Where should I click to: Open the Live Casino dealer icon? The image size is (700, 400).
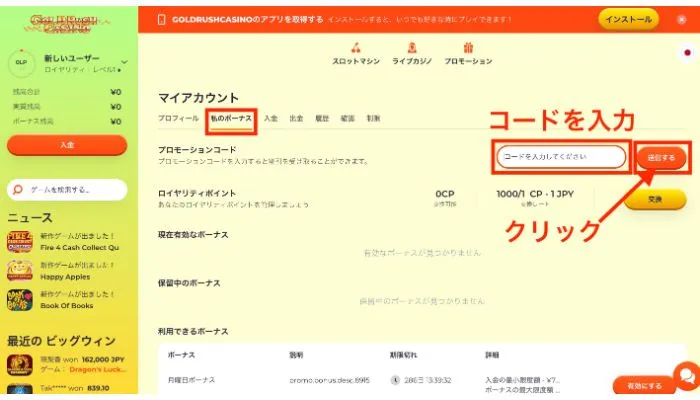point(412,48)
